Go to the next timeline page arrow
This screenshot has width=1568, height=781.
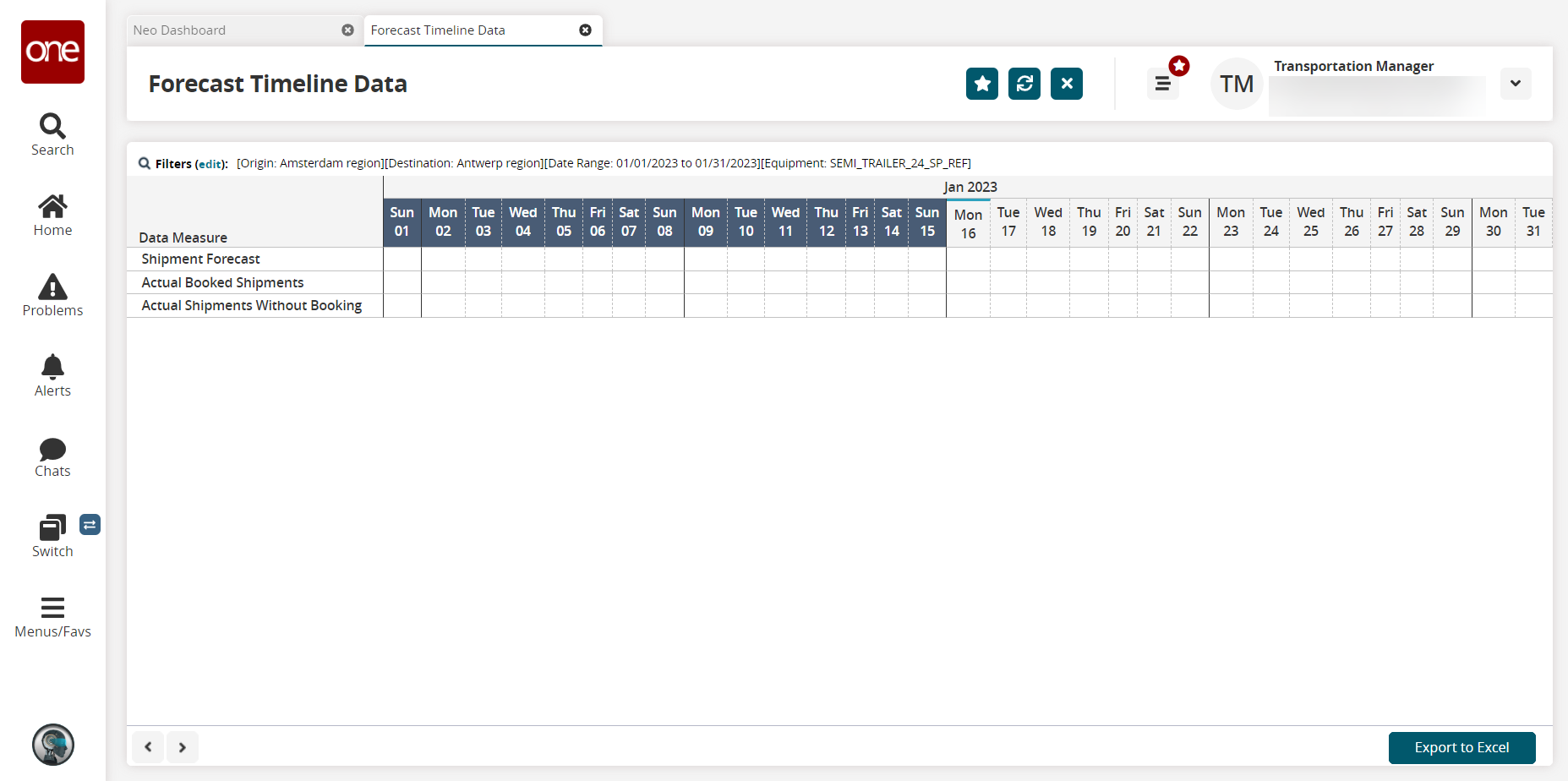[x=183, y=747]
